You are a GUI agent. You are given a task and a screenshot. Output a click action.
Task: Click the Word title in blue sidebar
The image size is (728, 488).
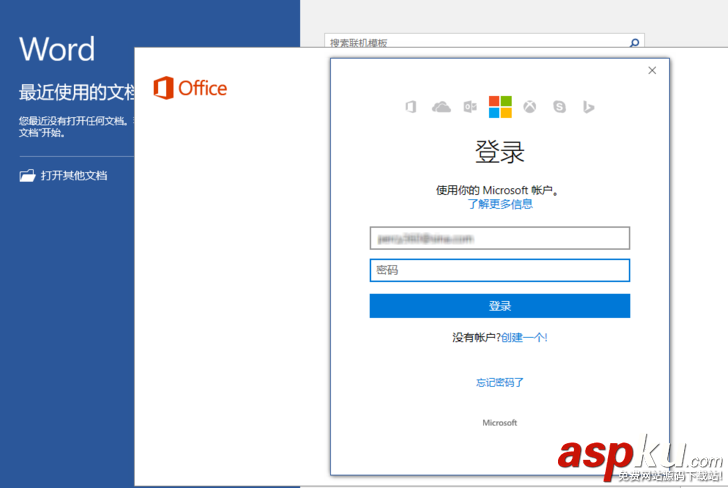pos(57,49)
